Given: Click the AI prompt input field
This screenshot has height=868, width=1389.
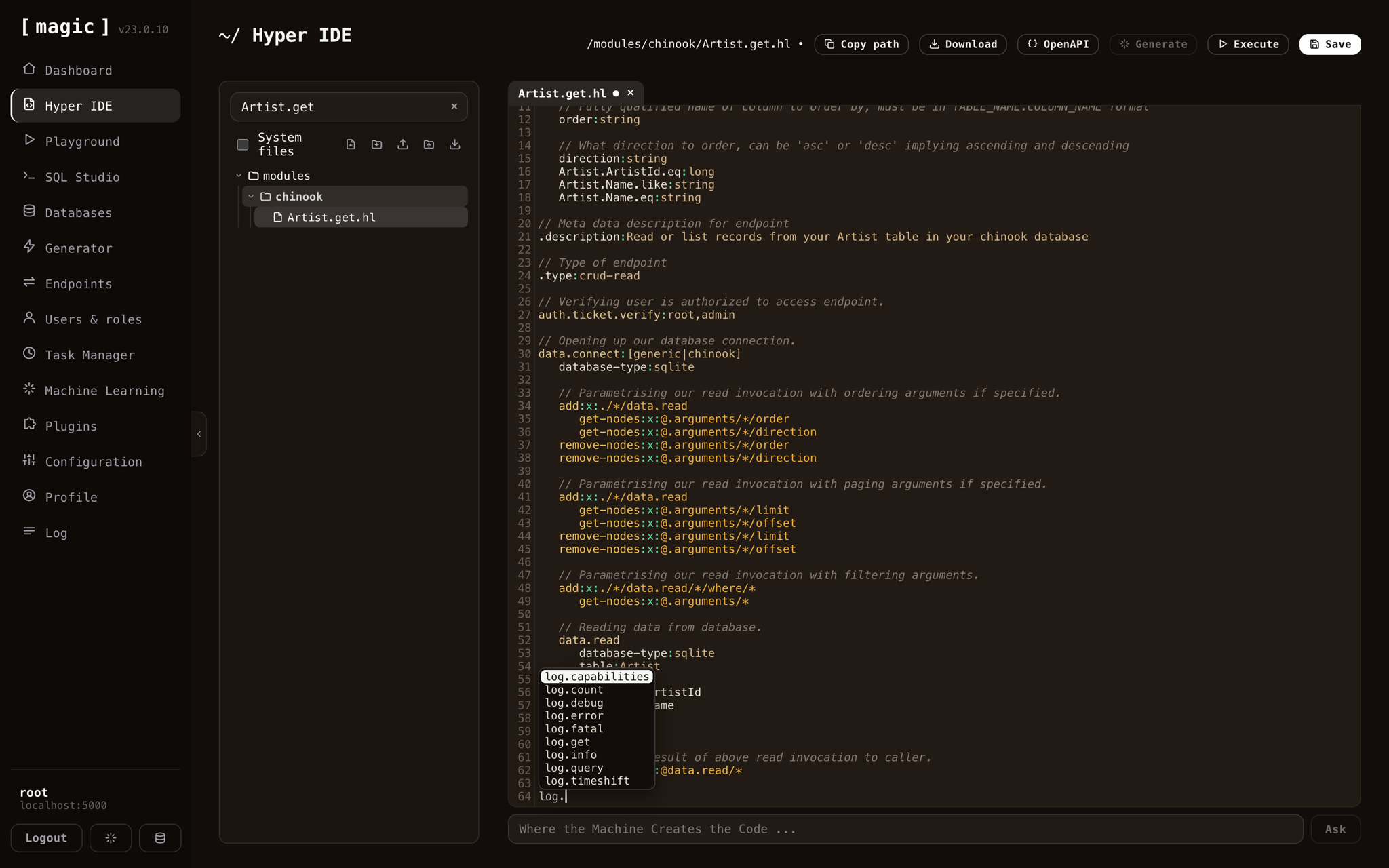Looking at the screenshot, I should (x=905, y=829).
